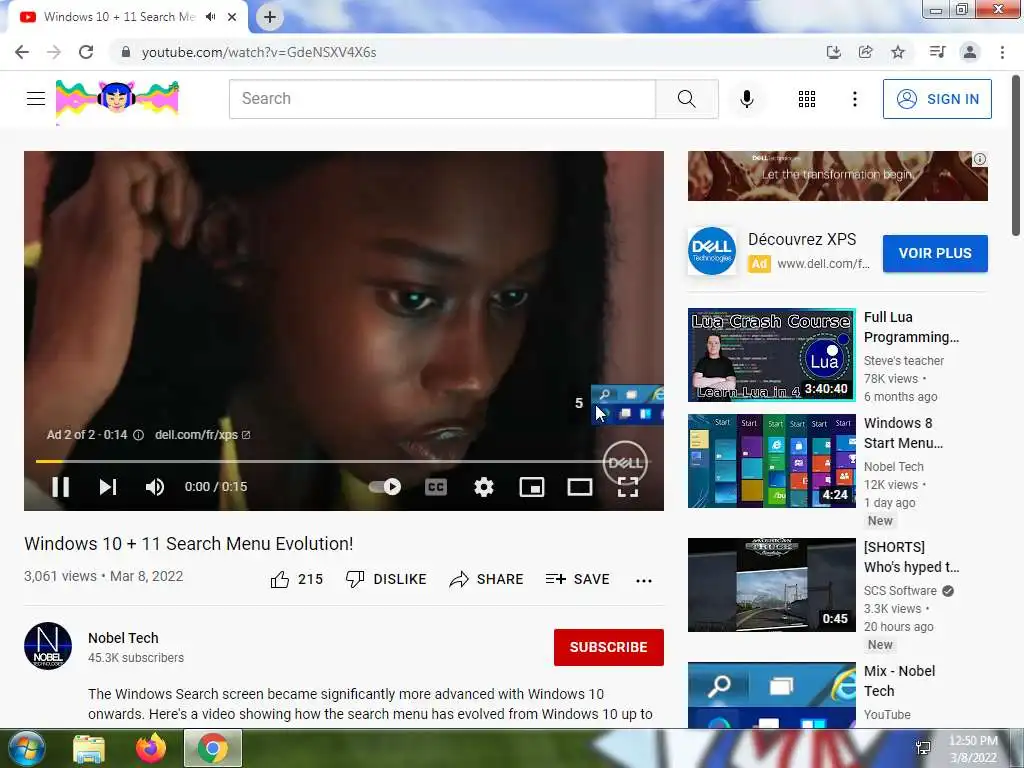Pause the video with the pause button
The width and height of the screenshot is (1024, 768).
(61, 487)
